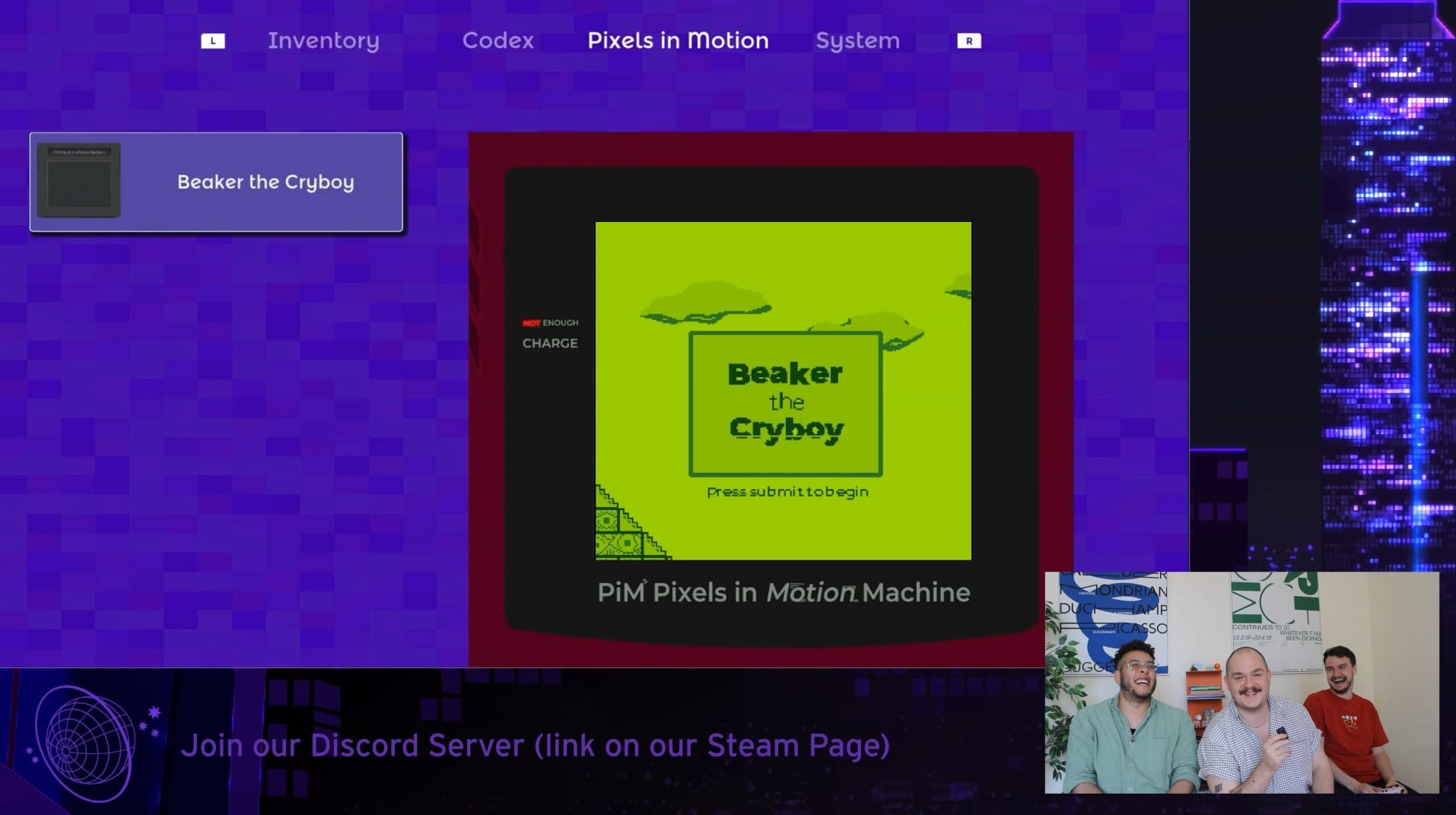
Task: Click the glowing pixel tower on the right
Action: 1387,289
